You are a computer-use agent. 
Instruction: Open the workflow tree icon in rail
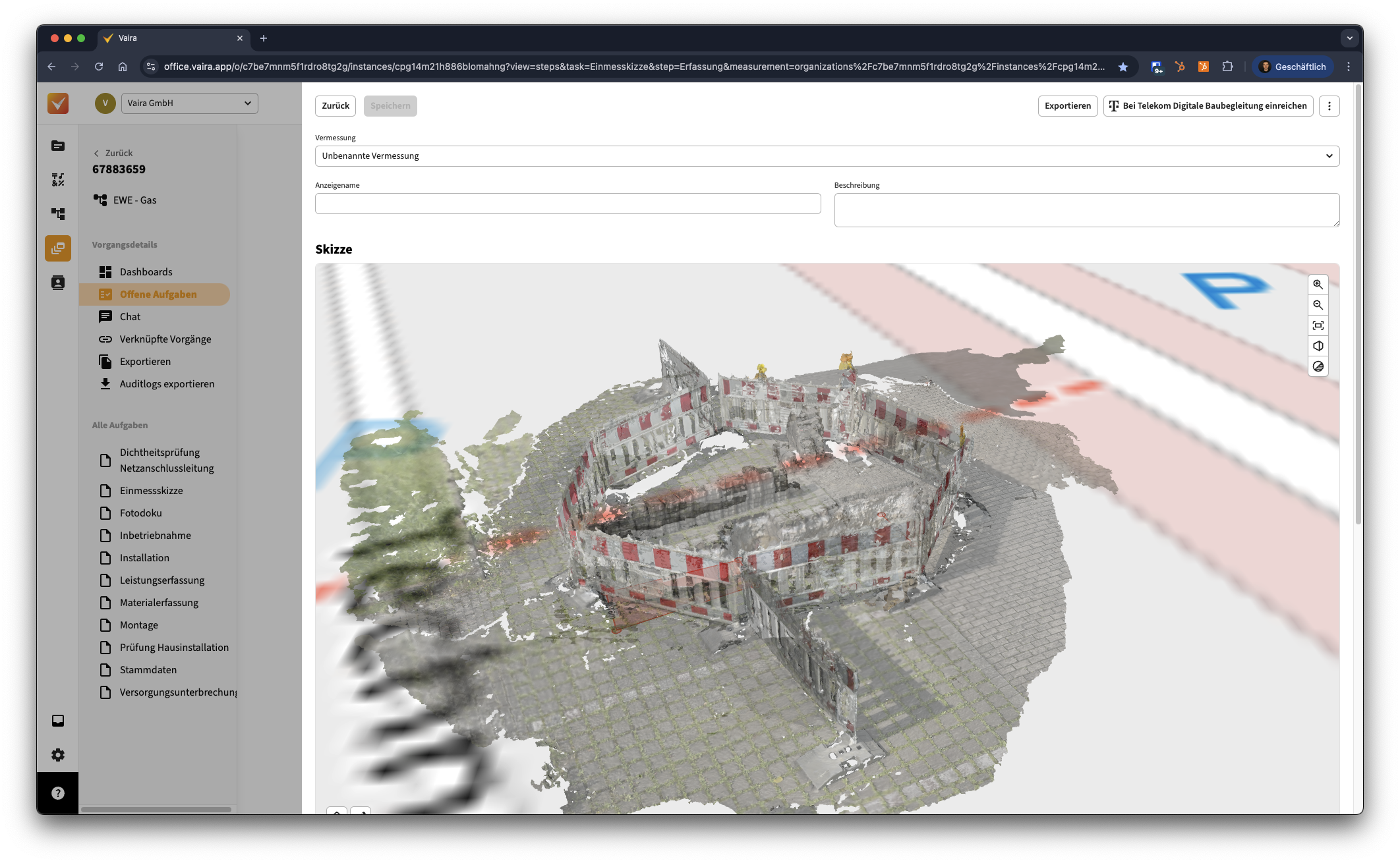[58, 214]
